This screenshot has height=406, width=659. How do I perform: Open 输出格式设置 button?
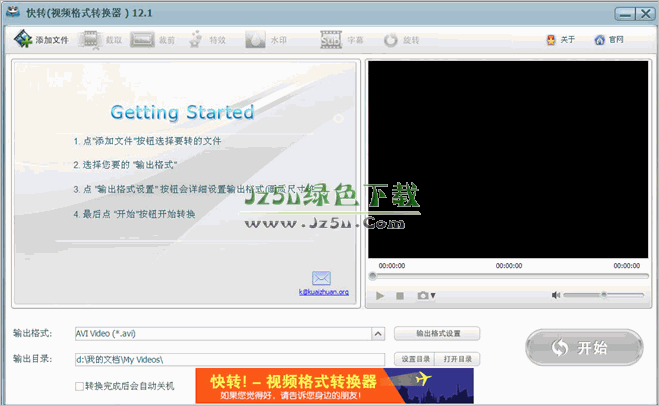tap(437, 333)
